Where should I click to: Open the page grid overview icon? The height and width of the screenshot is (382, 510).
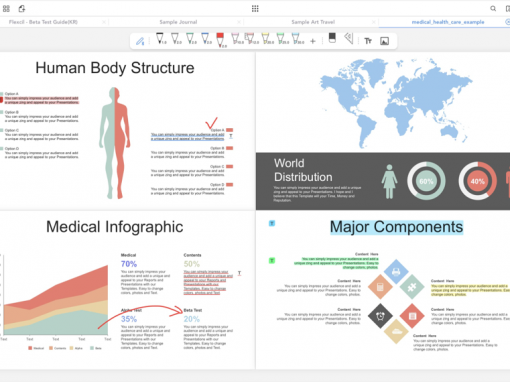coord(255,8)
